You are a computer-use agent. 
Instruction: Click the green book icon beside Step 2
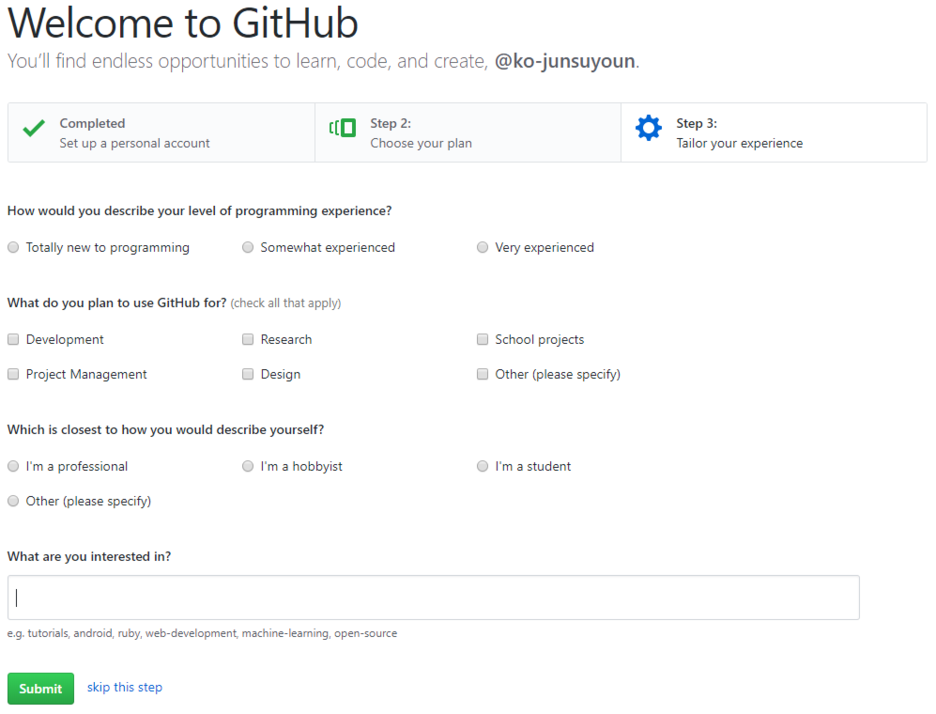coord(341,128)
